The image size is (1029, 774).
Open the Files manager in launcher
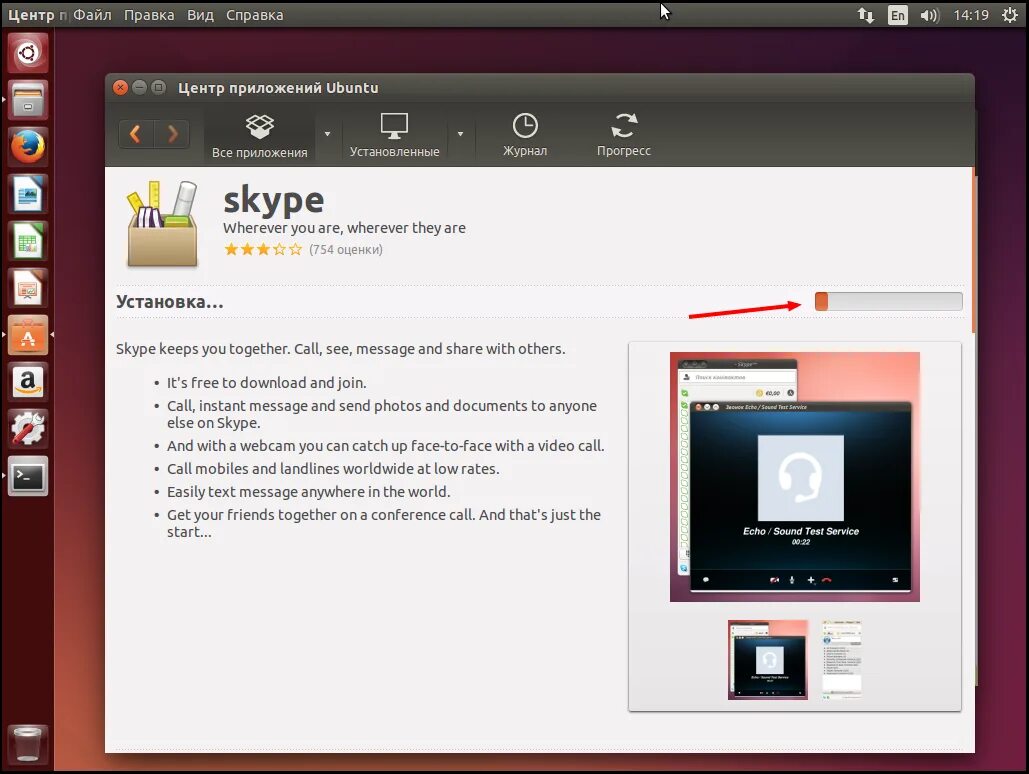(x=28, y=100)
